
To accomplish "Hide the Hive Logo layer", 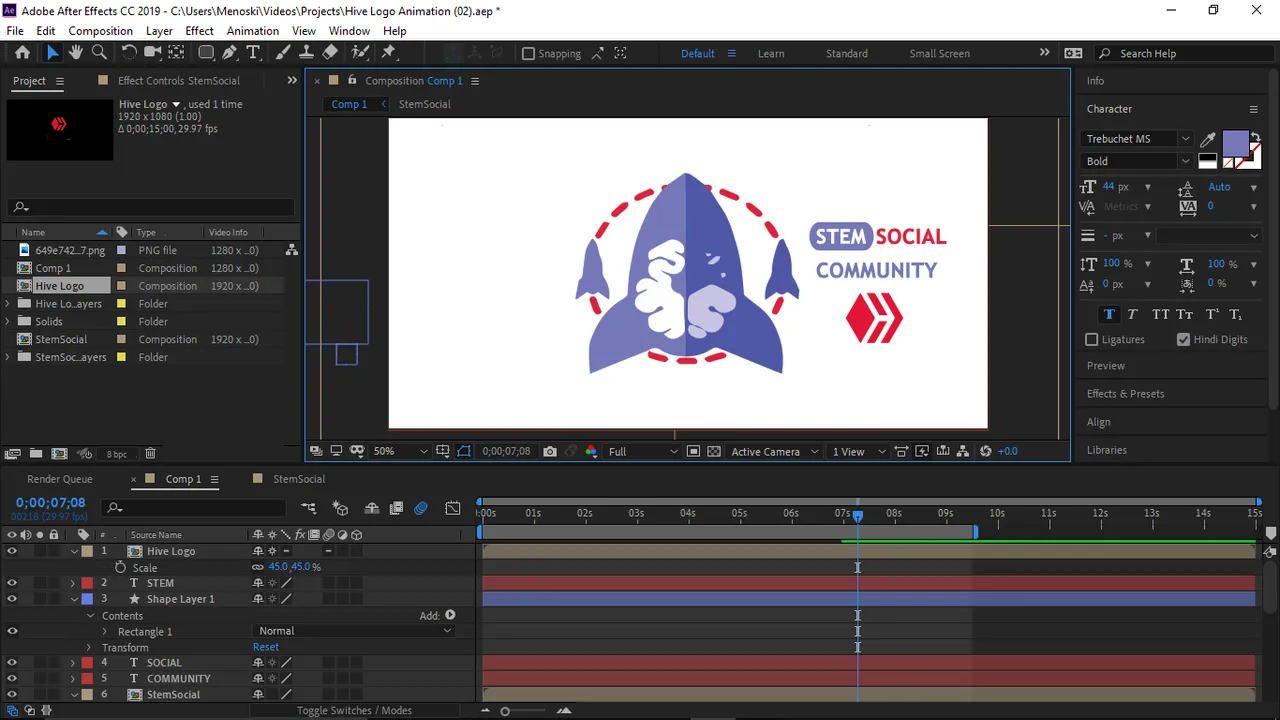I will [12, 551].
